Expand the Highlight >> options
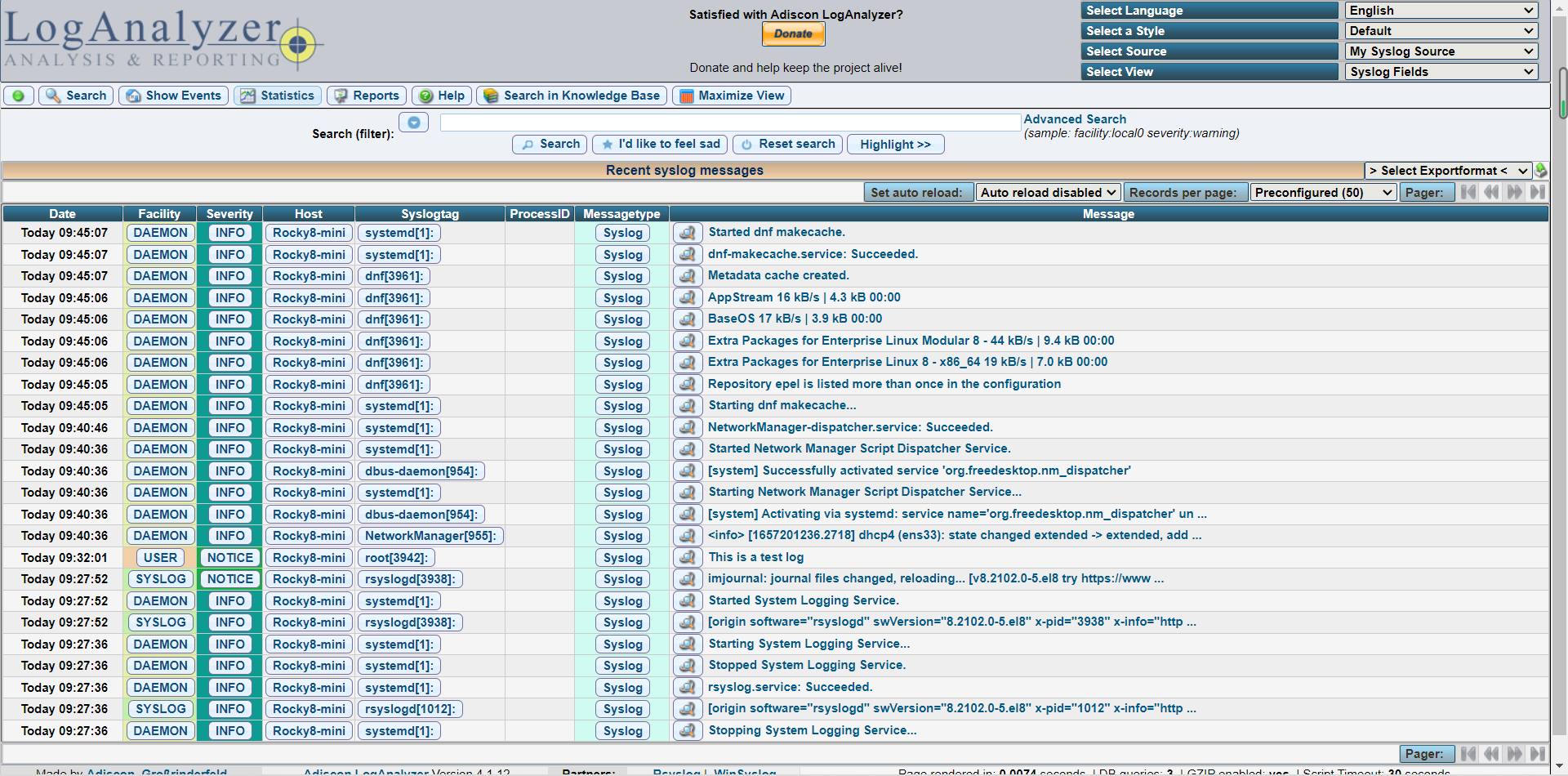Screen dimensions: 1568x776 tap(895, 145)
